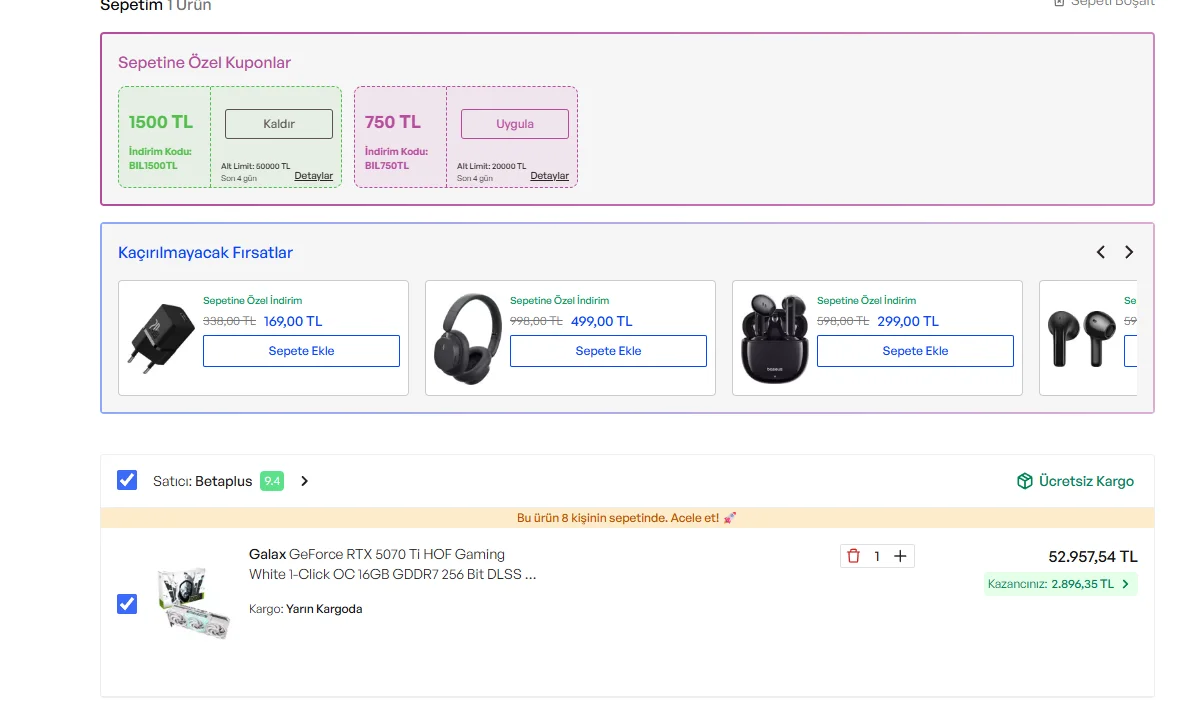Screen dimensions: 1183x706
Task: Open the Galax GeForce RTX 5070 Ti title
Action: [x=392, y=564]
